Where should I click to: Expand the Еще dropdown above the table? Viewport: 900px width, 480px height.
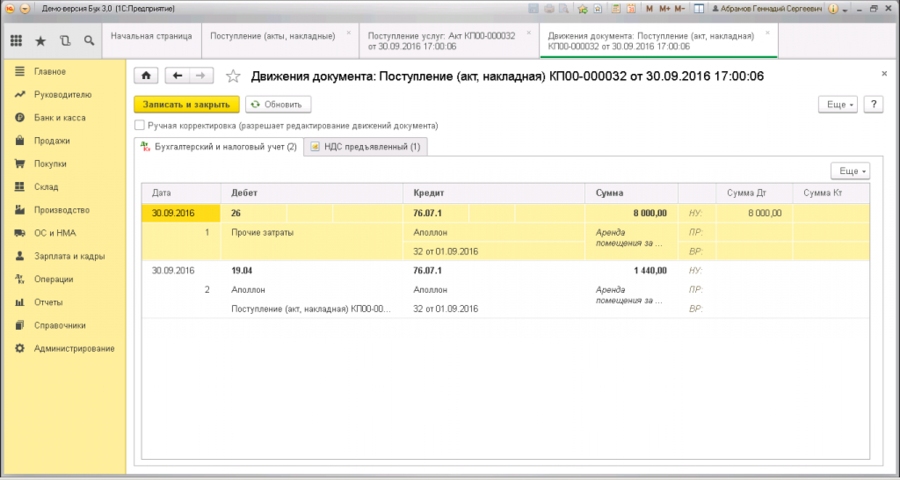click(x=850, y=171)
